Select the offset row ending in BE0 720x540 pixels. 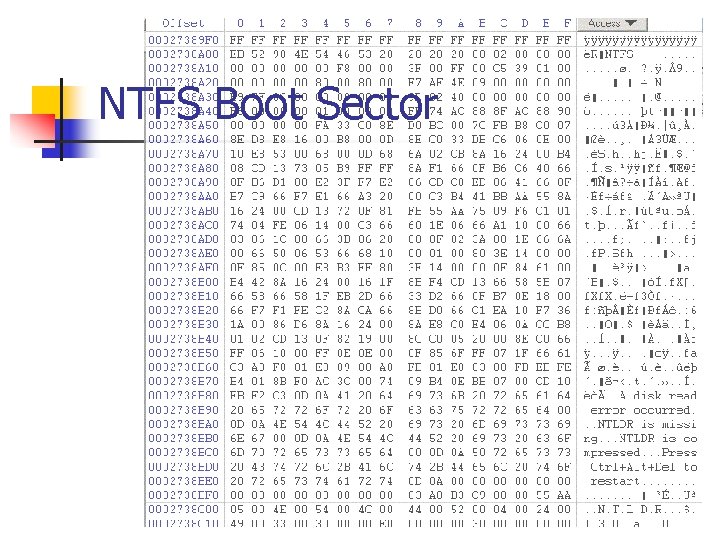pyautogui.click(x=183, y=481)
